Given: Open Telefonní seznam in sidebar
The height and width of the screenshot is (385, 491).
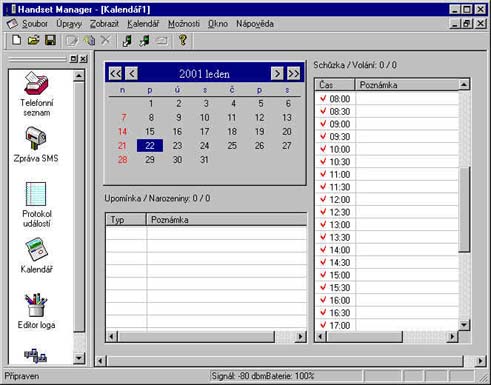Looking at the screenshot, I should pyautogui.click(x=36, y=93).
